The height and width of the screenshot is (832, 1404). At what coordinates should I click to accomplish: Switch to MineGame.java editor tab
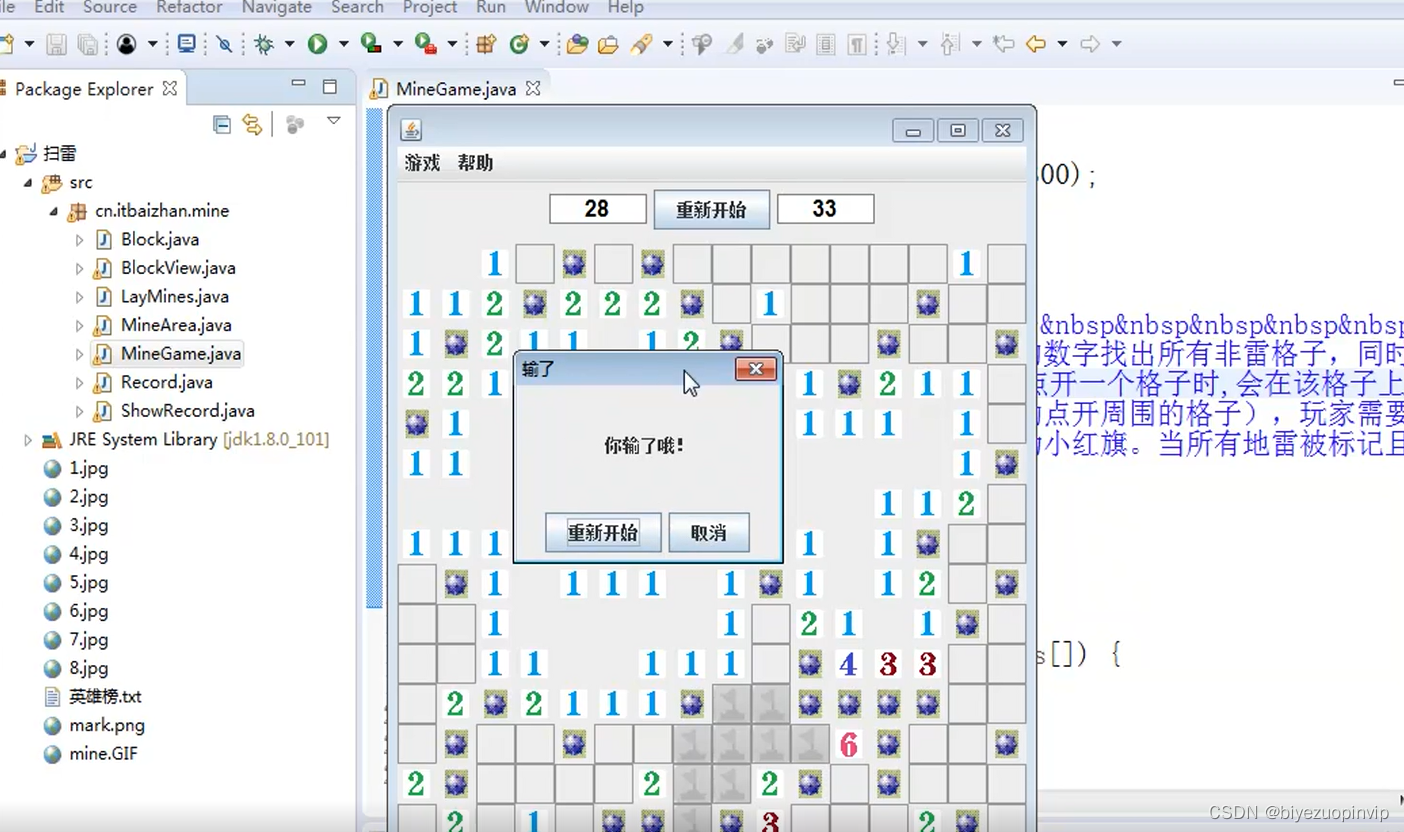456,89
